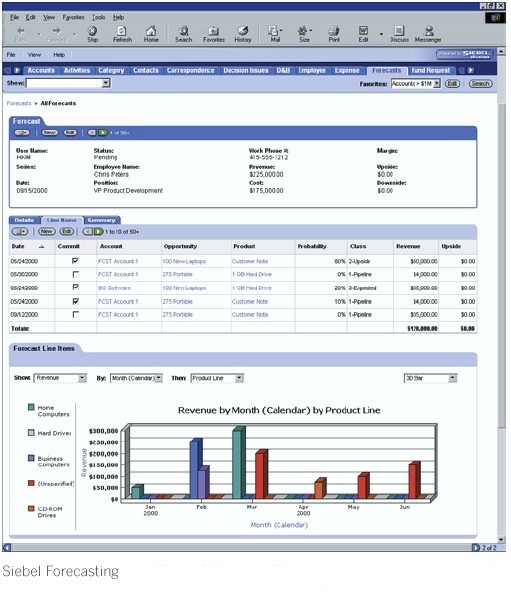Open the Show dropdown below screen tabs

105,83
